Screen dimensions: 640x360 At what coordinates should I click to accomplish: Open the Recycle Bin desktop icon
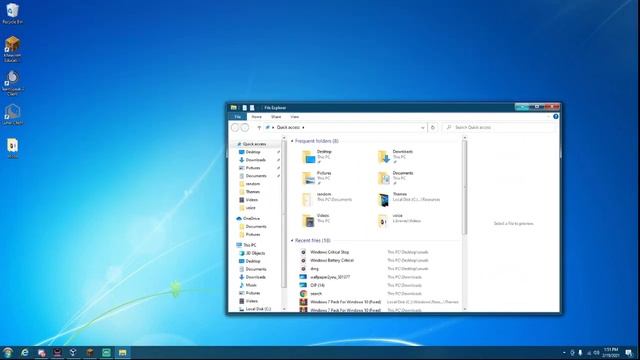[12, 13]
